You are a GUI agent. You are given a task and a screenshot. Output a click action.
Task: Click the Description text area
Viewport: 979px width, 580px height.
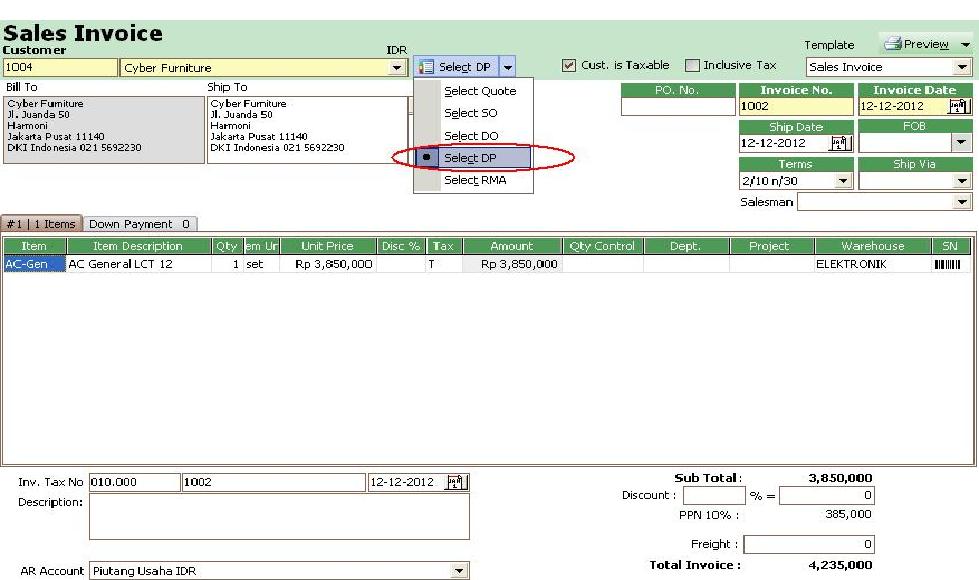(279, 516)
